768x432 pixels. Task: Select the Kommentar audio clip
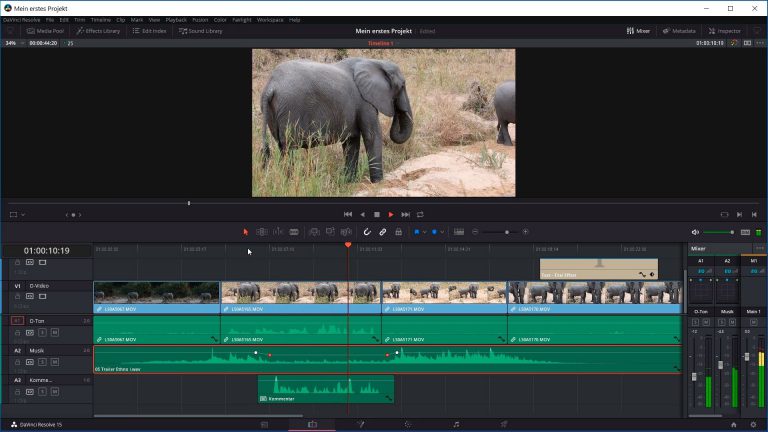326,389
